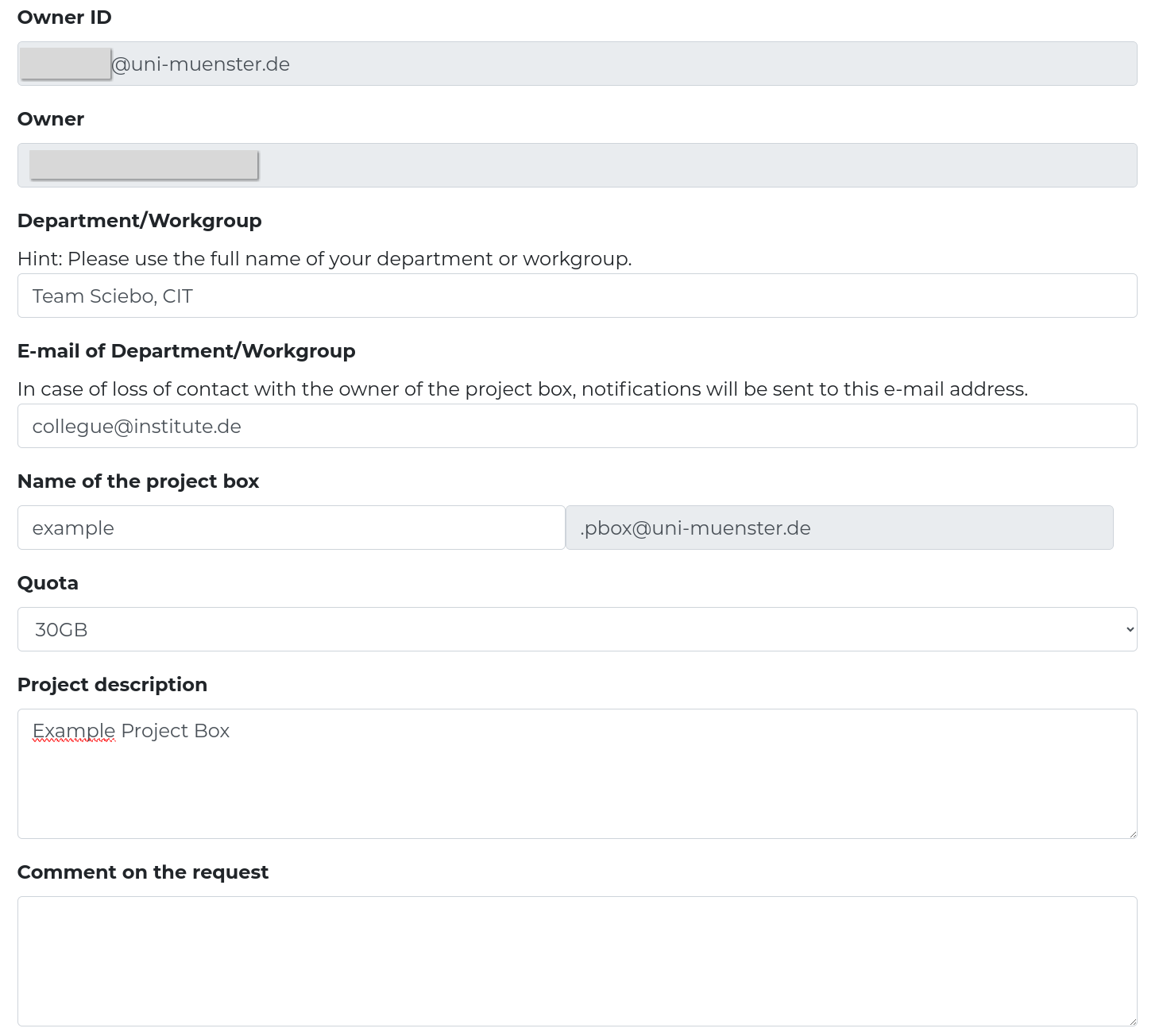1163x1036 pixels.
Task: Click the misspelled word 'Example' in description
Action: click(74, 731)
